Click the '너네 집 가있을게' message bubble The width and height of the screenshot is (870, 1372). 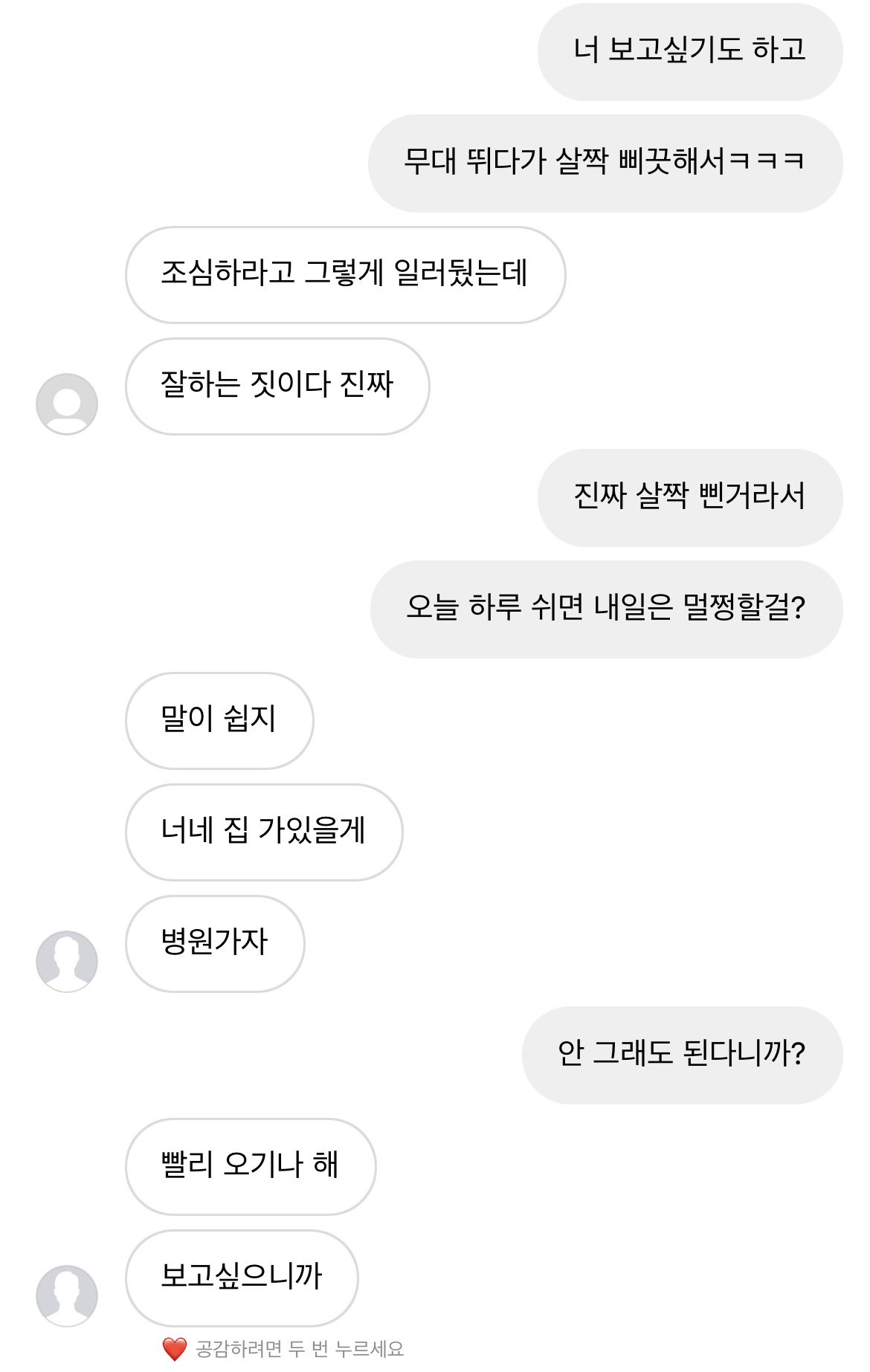click(264, 832)
